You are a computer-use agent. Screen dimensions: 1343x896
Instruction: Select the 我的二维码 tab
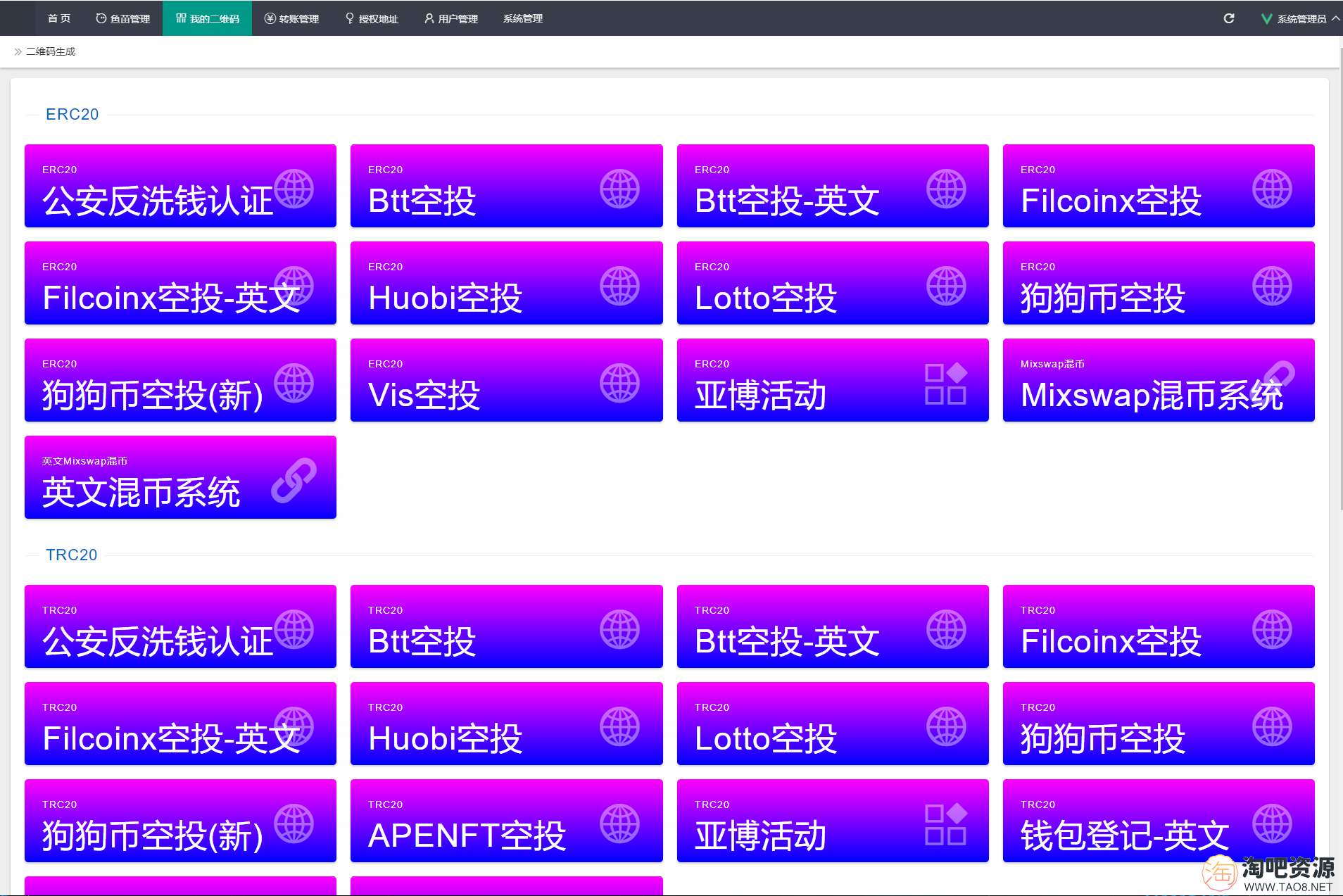(x=208, y=18)
